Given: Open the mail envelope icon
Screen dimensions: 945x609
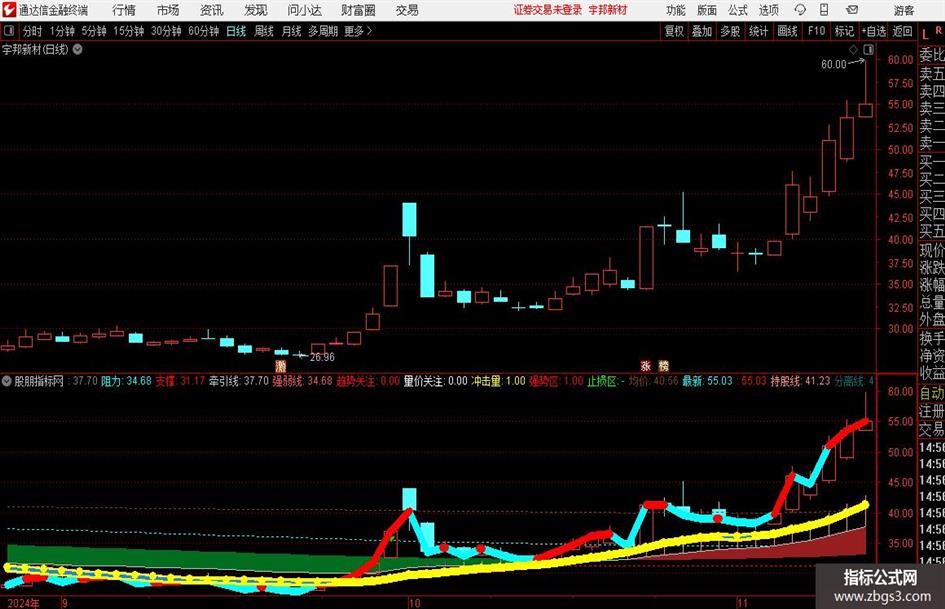Looking at the screenshot, I should coord(852,10).
